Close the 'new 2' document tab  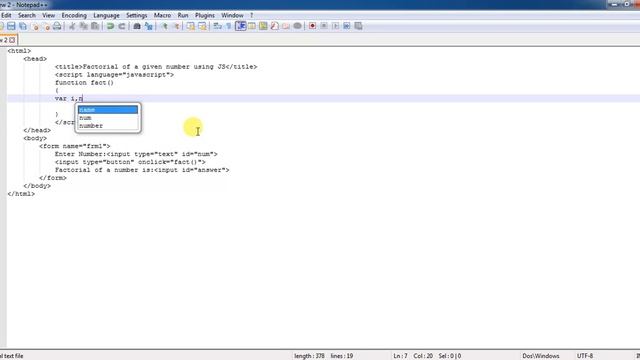[13, 40]
